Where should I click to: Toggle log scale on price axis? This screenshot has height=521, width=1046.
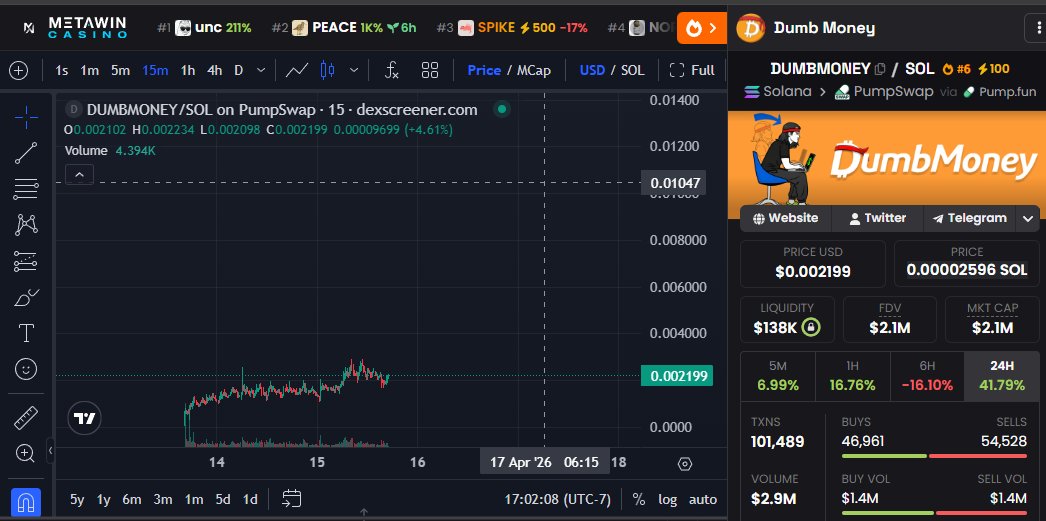tap(667, 499)
